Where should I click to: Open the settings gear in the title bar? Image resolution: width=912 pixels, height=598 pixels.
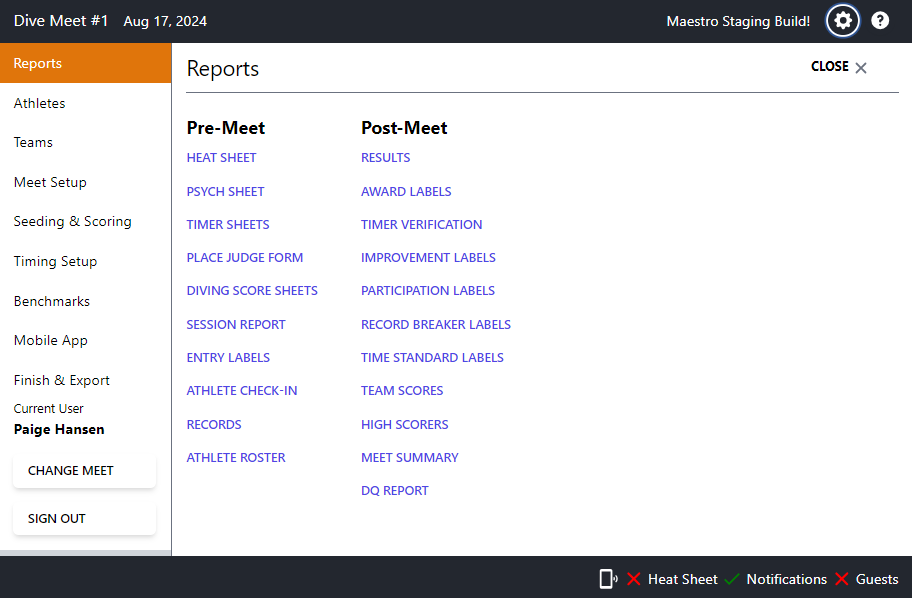[842, 20]
